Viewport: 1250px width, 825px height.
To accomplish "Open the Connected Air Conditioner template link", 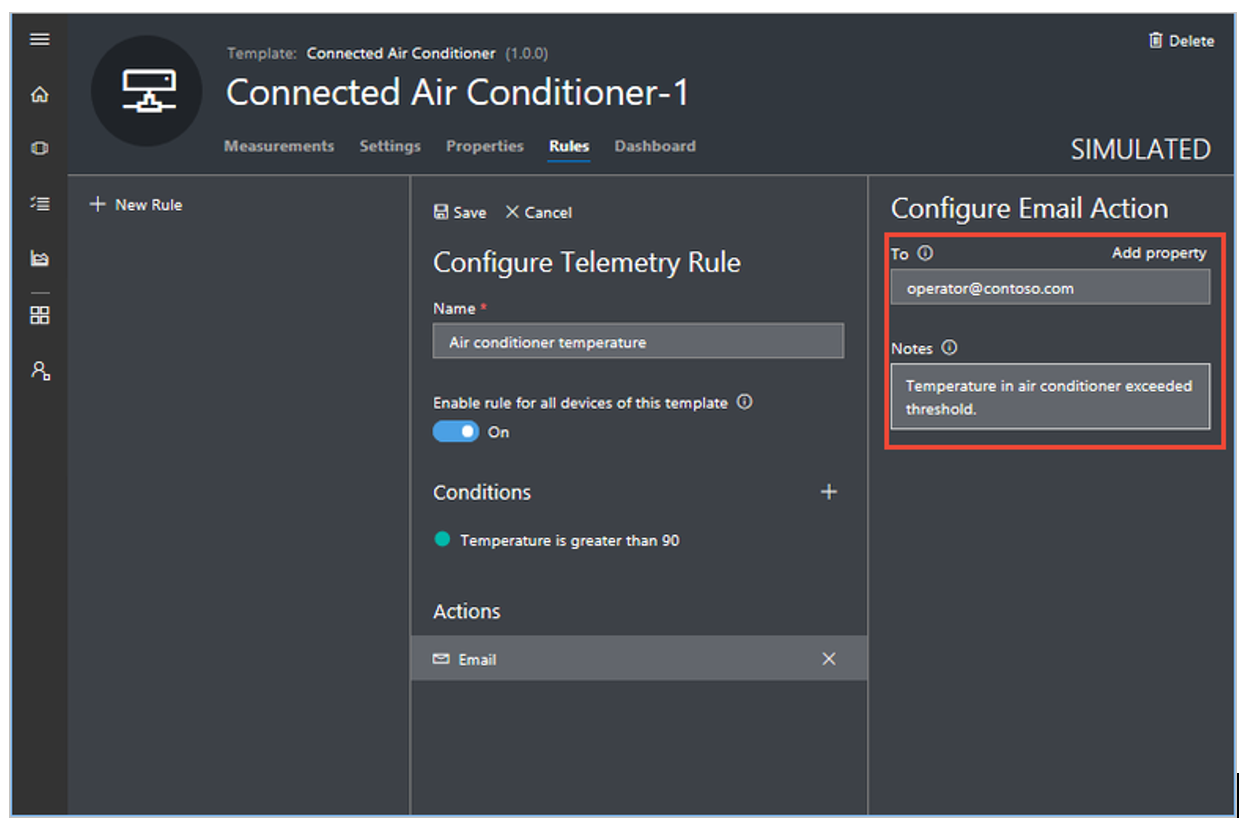I will 400,53.
